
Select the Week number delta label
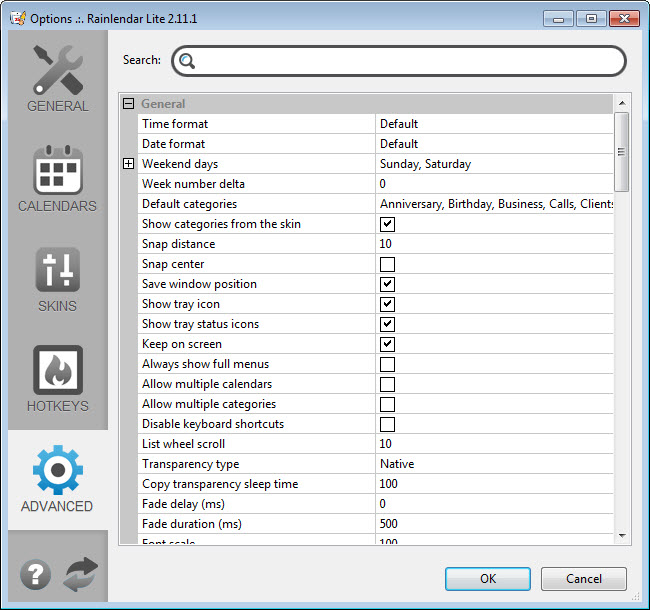tap(193, 184)
